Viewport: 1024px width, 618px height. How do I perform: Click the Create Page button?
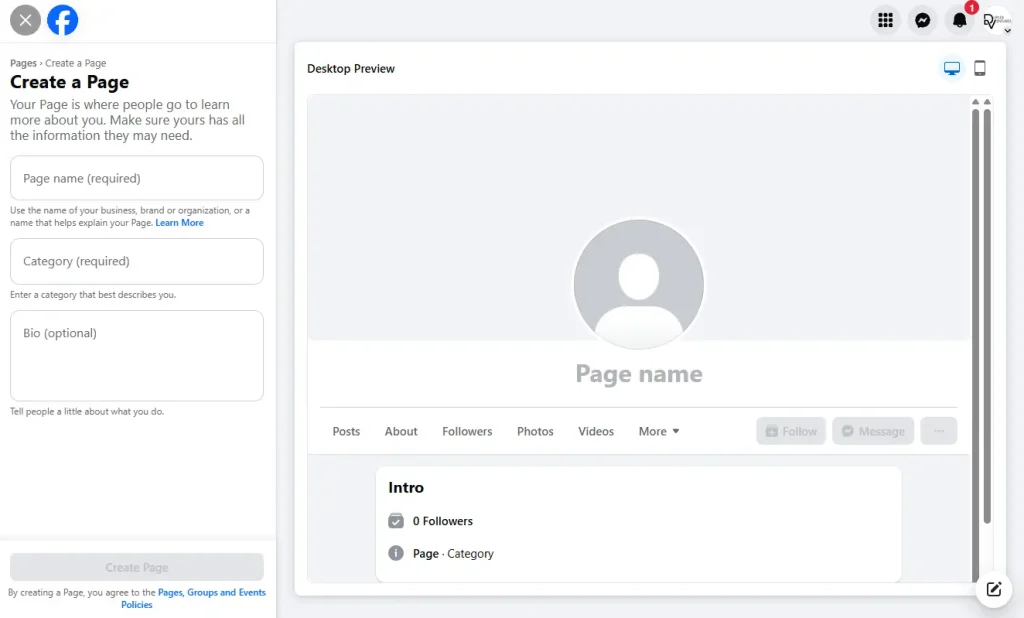tap(136, 567)
